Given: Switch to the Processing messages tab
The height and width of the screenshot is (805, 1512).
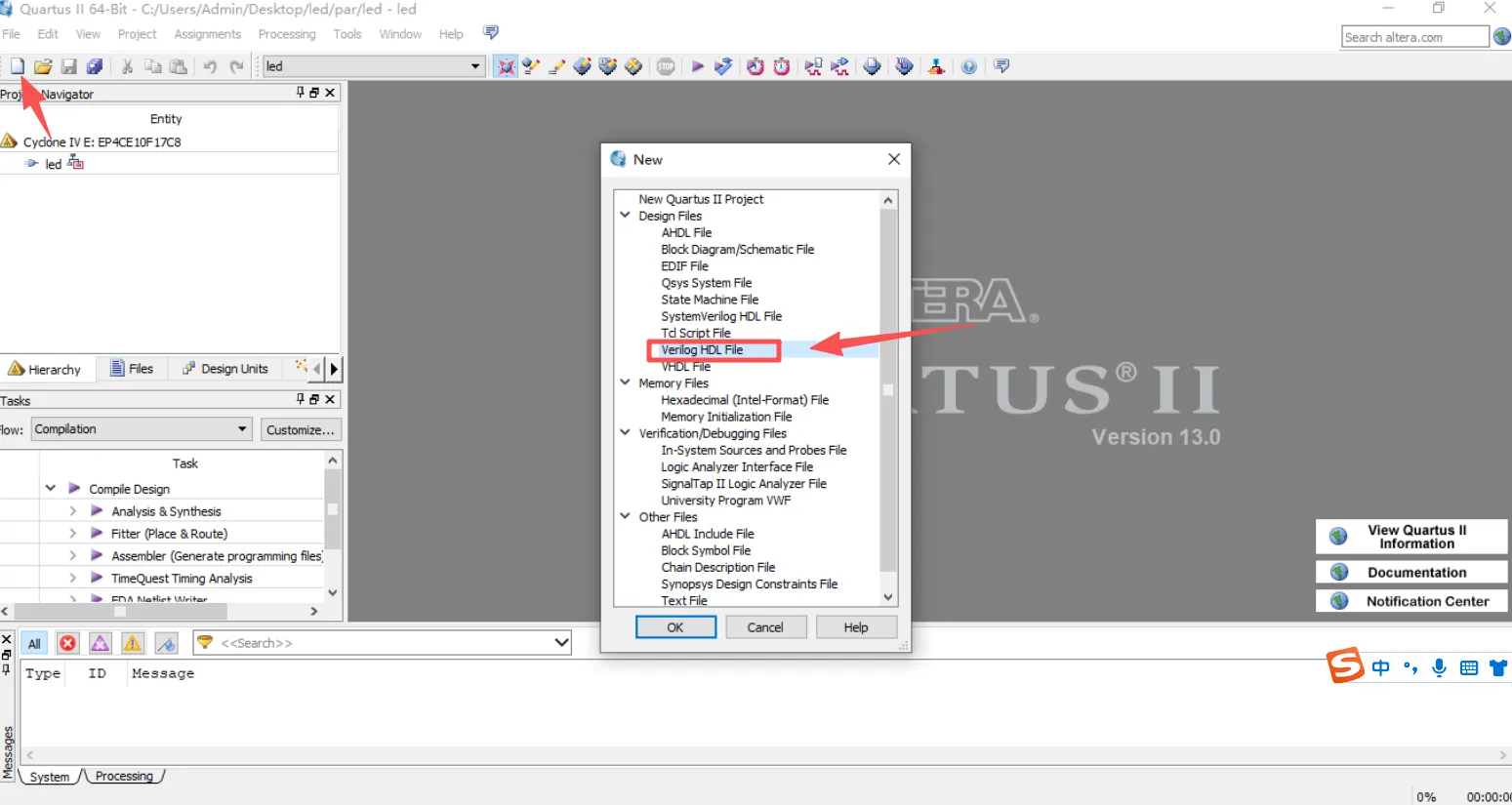Looking at the screenshot, I should click(x=124, y=777).
